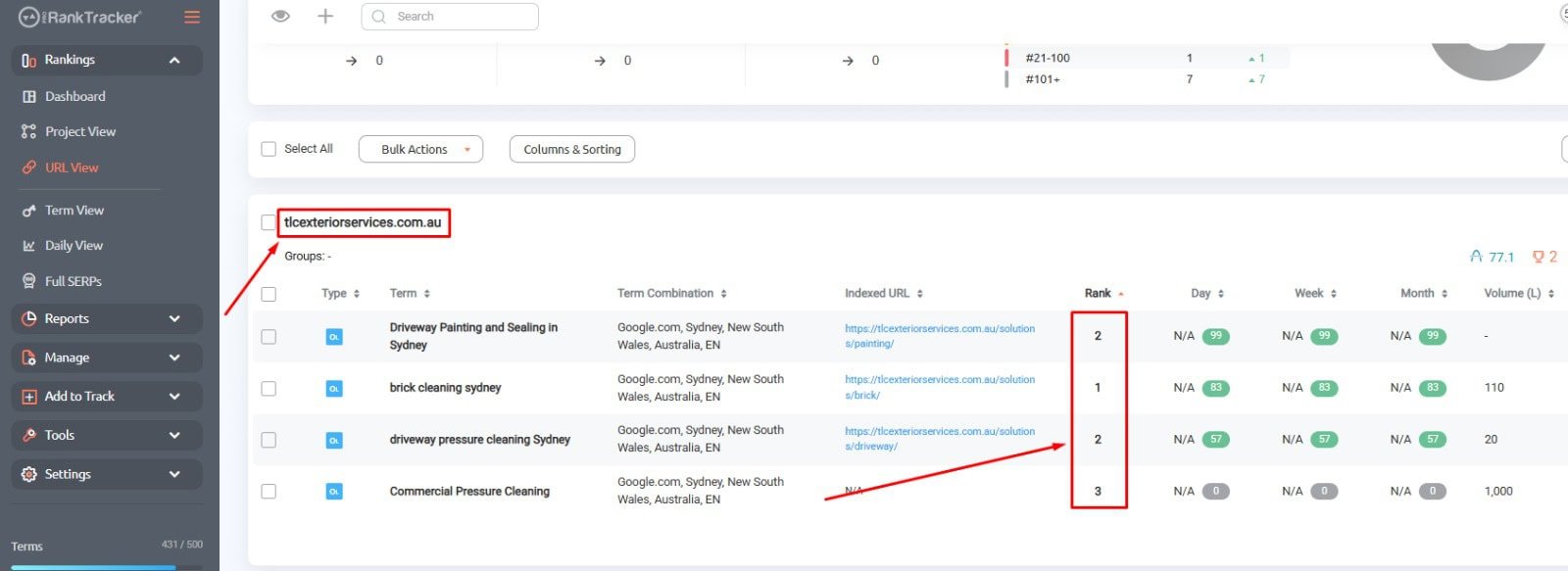The width and height of the screenshot is (1568, 571).
Task: Open the solutions/painting indexed URL link
Action: pyautogui.click(x=939, y=336)
